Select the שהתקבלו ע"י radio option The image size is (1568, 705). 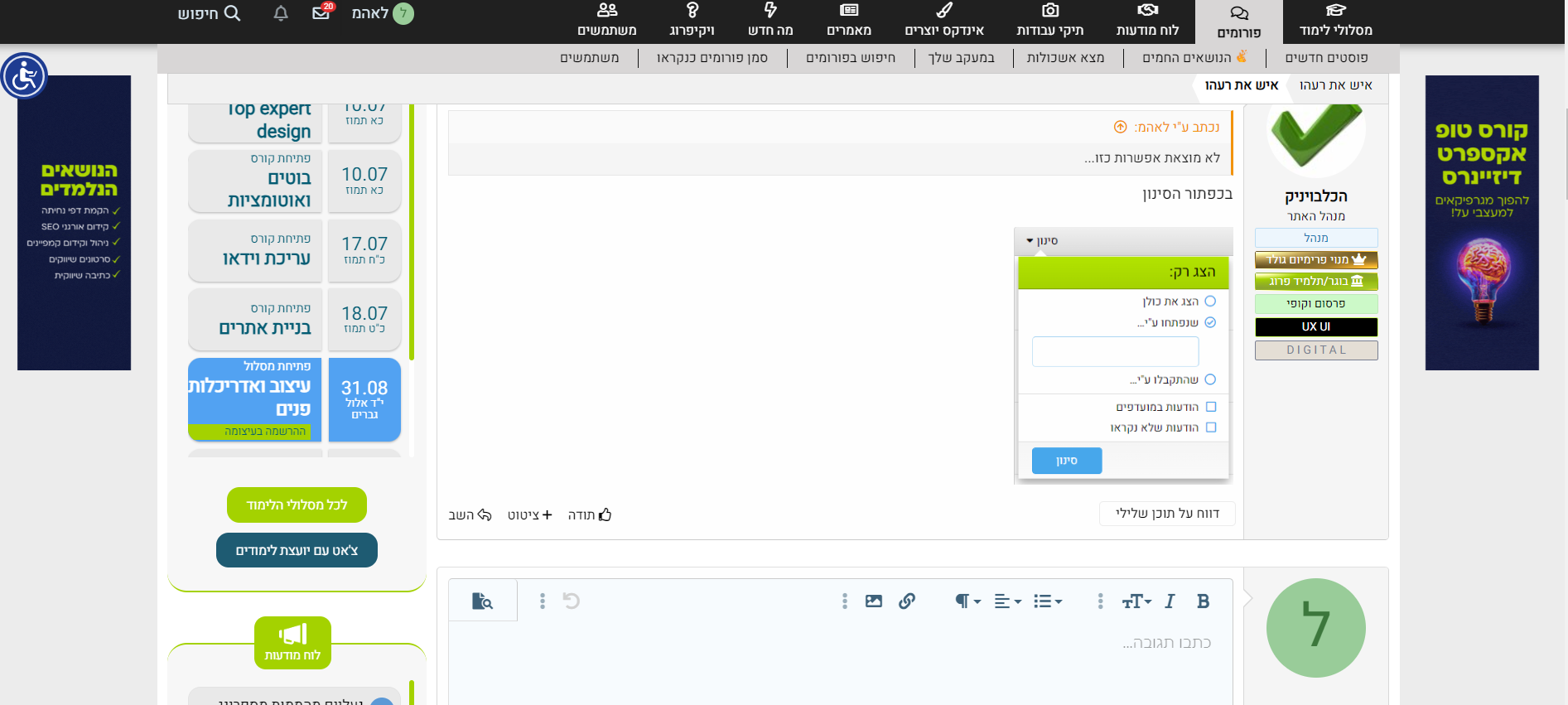[x=1210, y=379]
